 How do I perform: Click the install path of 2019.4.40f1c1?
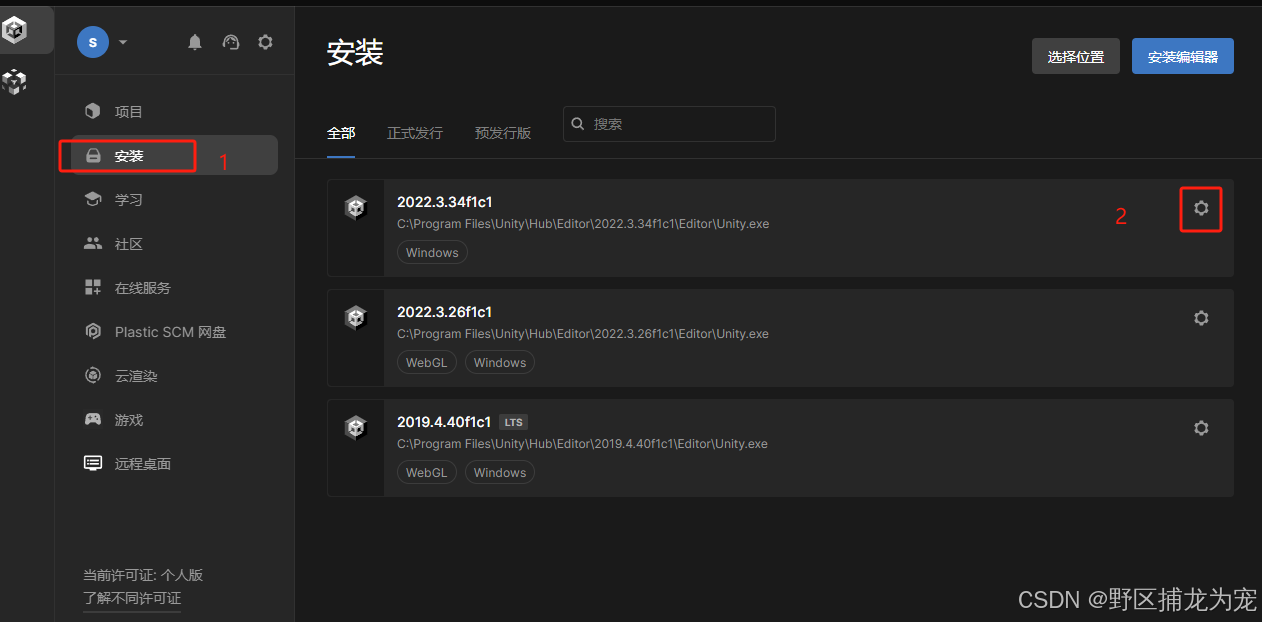coord(582,444)
